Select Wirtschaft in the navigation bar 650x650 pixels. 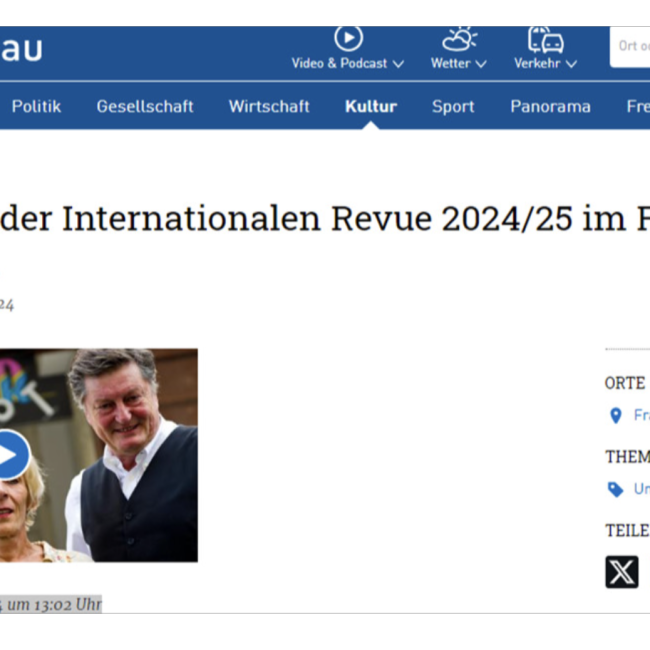[x=269, y=106]
